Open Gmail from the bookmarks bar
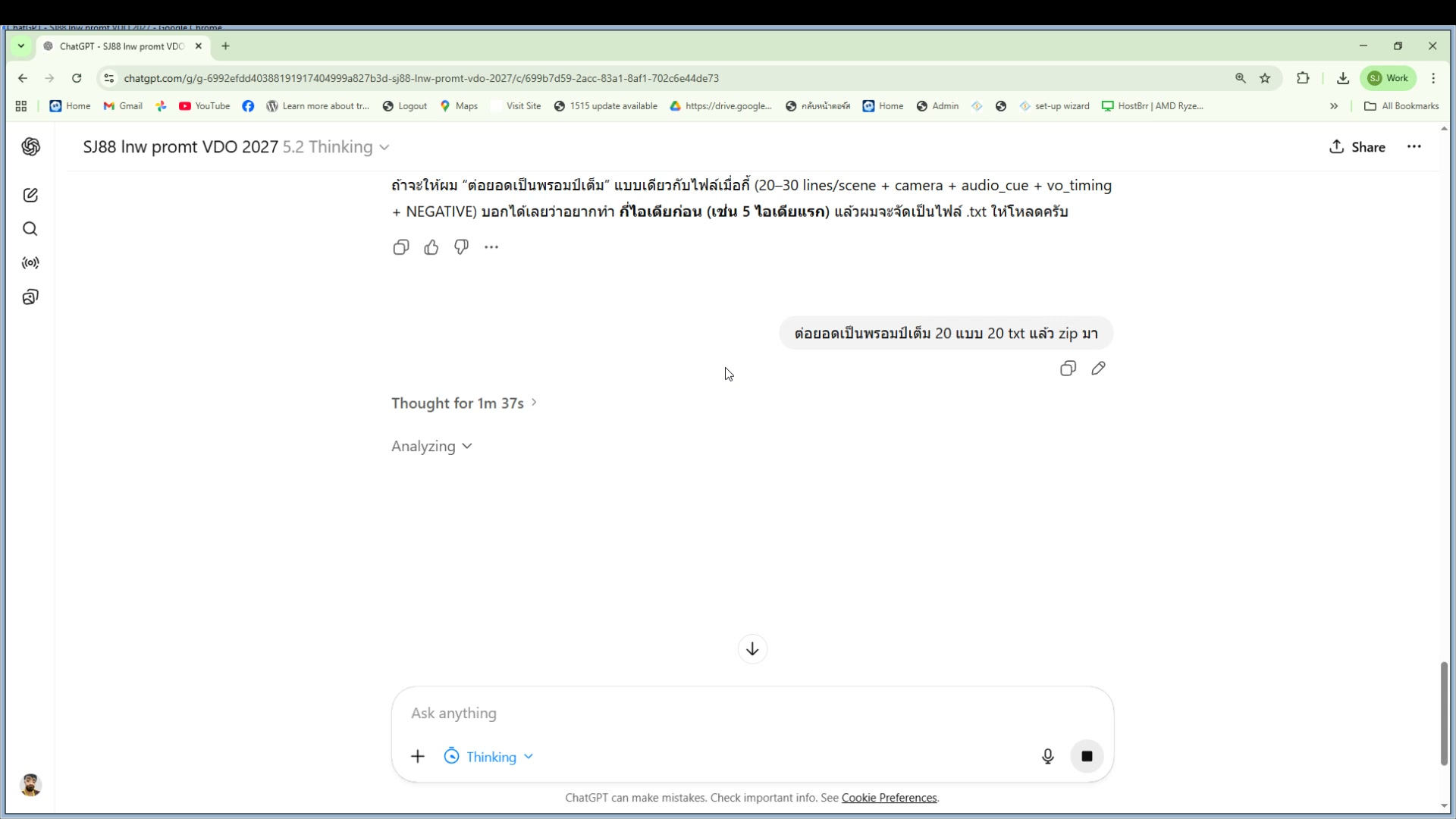1456x819 pixels. (x=122, y=106)
